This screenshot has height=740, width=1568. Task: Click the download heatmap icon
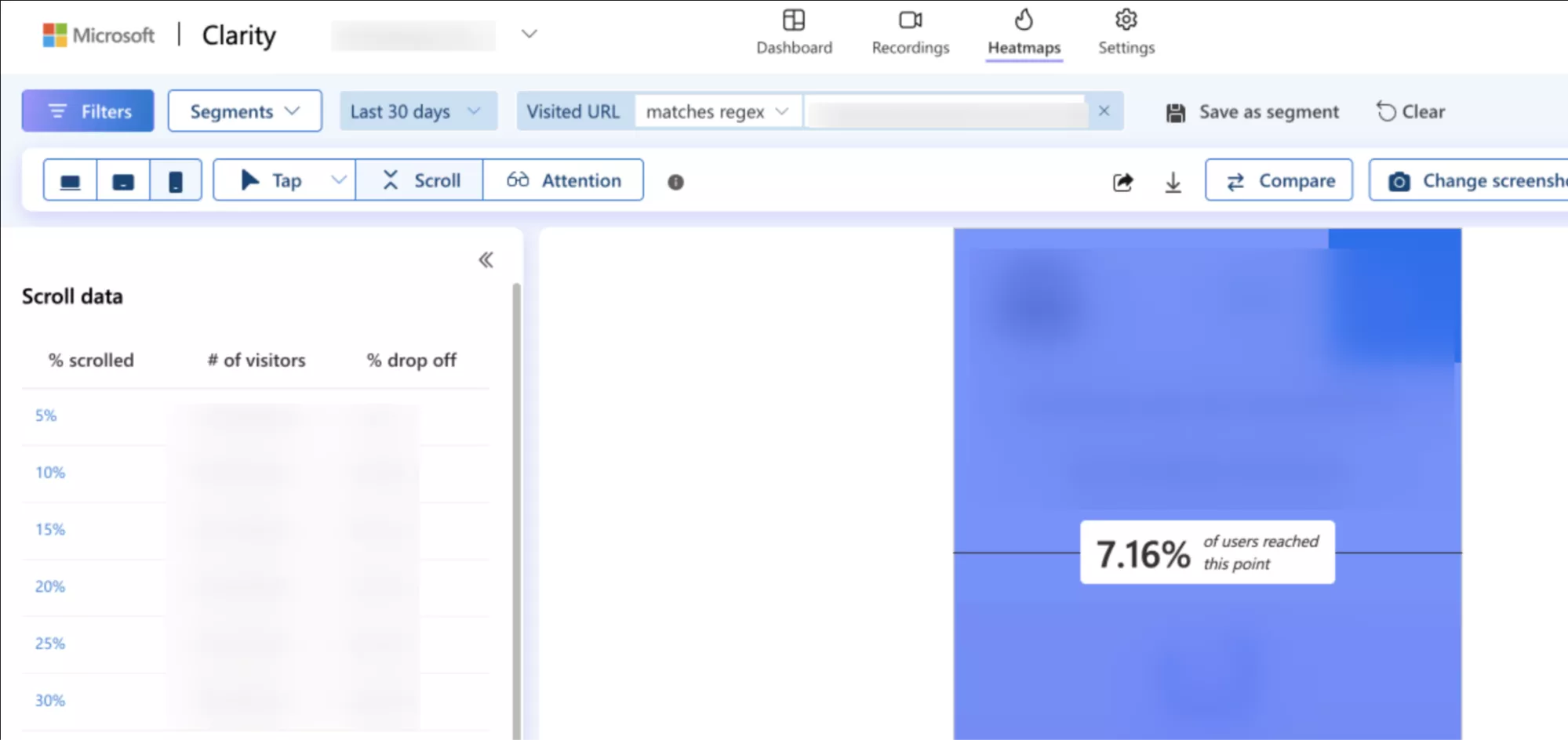pyautogui.click(x=1173, y=182)
